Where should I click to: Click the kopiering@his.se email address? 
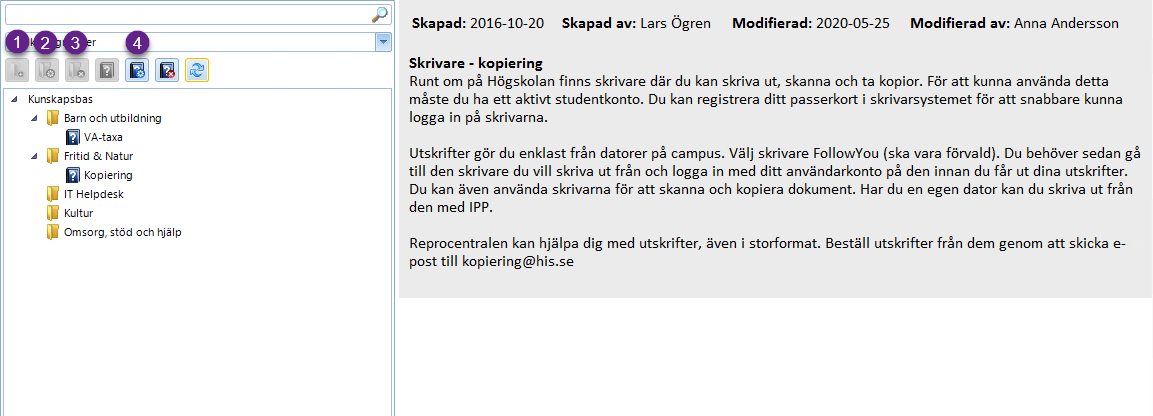(518, 262)
